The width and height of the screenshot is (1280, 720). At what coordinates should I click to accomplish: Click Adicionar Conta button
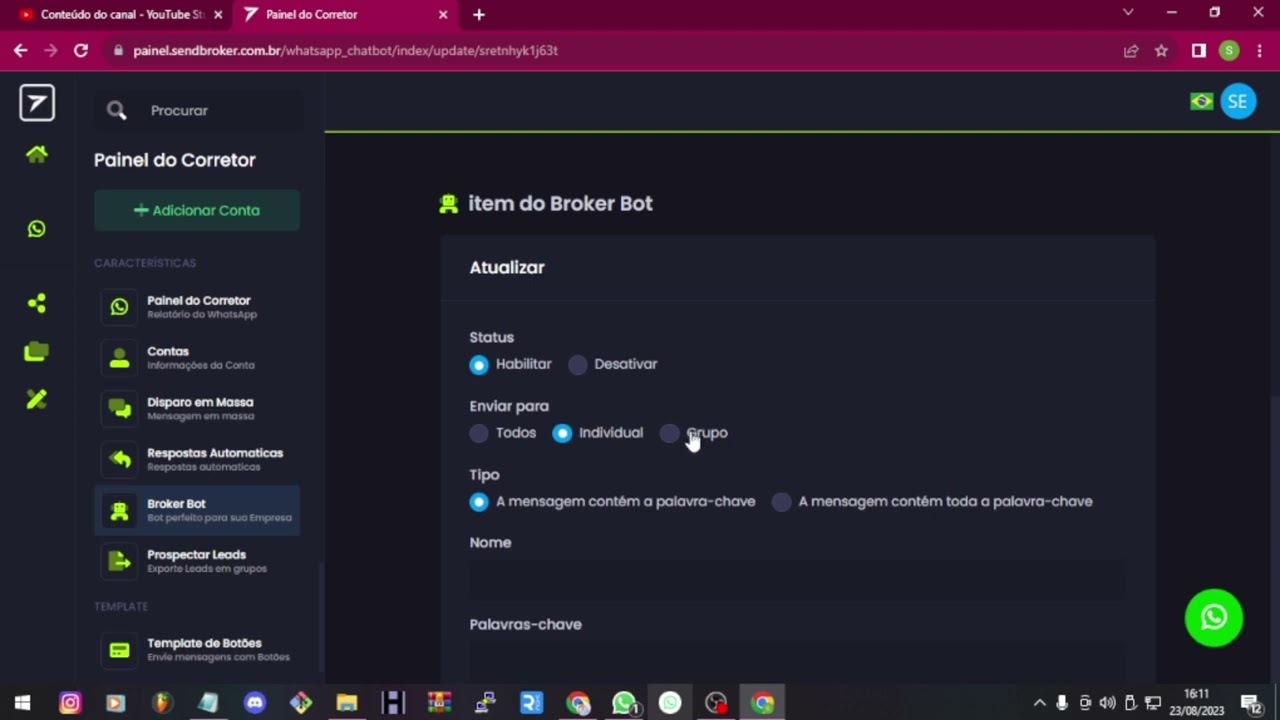click(197, 211)
